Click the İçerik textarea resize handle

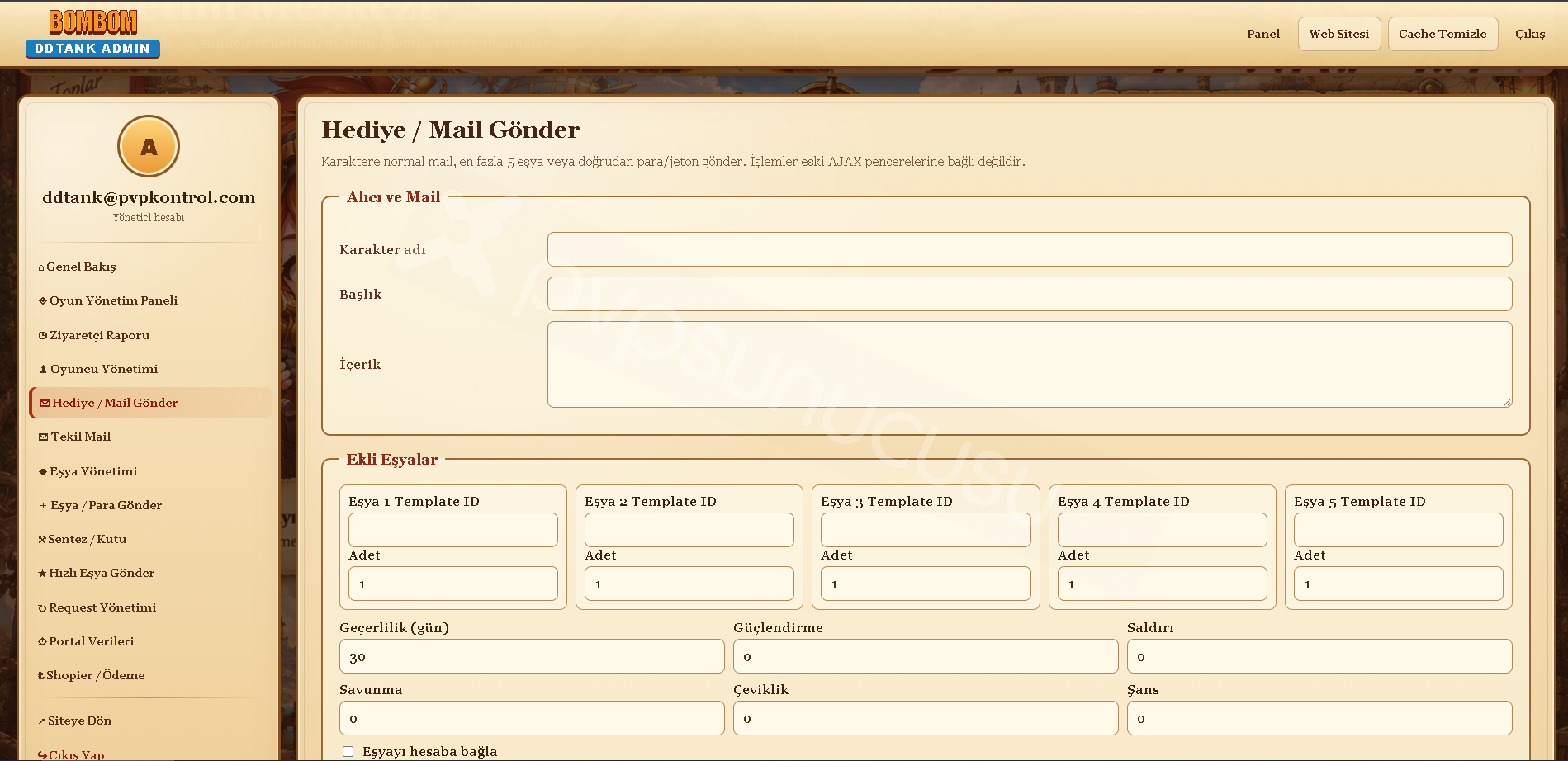coord(1507,402)
